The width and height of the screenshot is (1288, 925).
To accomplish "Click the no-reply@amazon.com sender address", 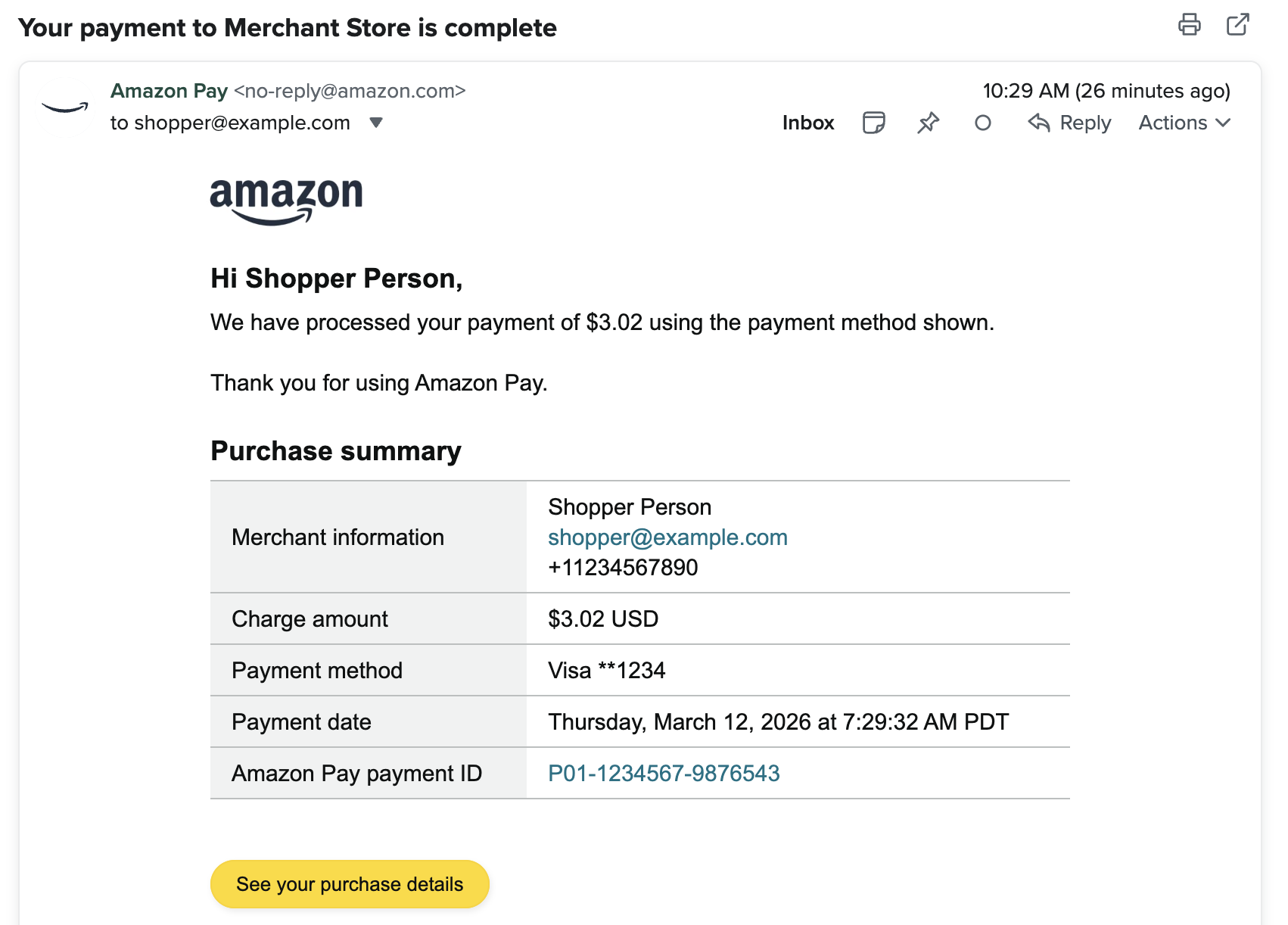I will (350, 91).
